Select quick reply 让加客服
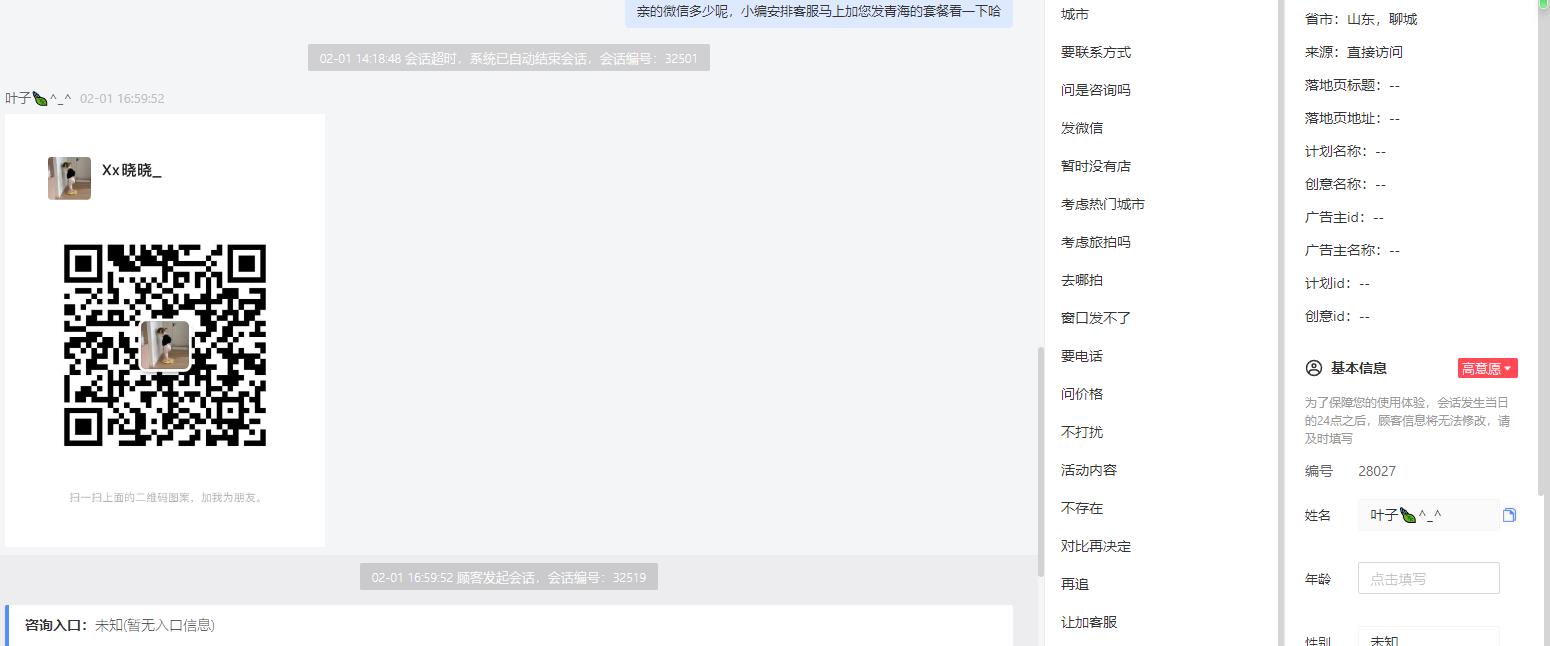Image resolution: width=1550 pixels, height=646 pixels. (x=1089, y=622)
